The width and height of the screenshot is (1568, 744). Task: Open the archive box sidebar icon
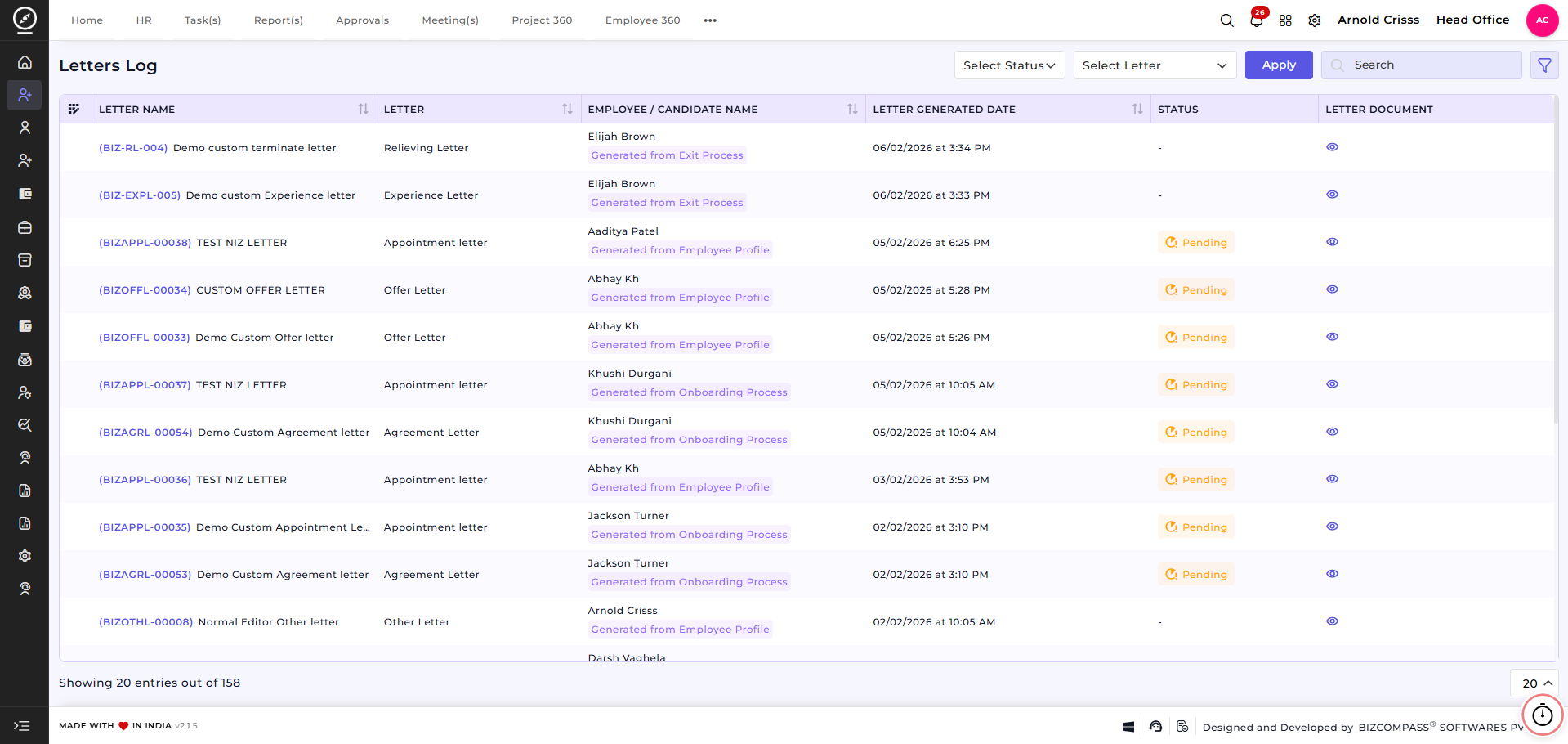coord(25,260)
